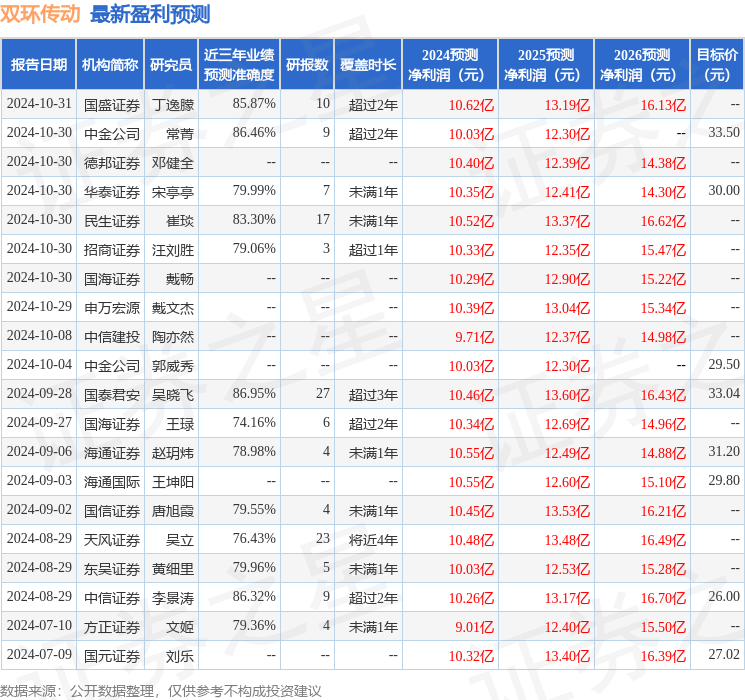Viewport: 745px width, 700px height.
Task: Click 2024 forecast 9.01亿
Action: pyautogui.click(x=475, y=627)
